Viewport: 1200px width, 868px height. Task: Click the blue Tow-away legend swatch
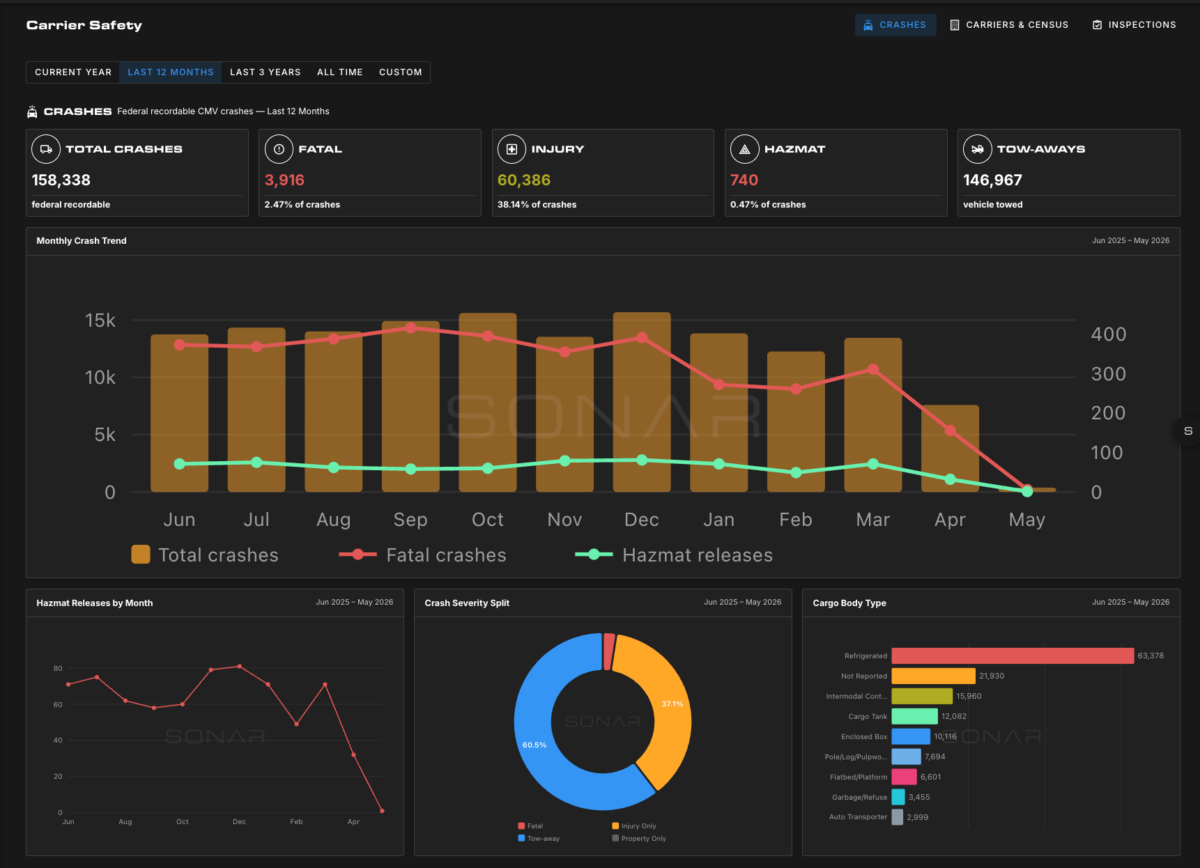click(521, 838)
